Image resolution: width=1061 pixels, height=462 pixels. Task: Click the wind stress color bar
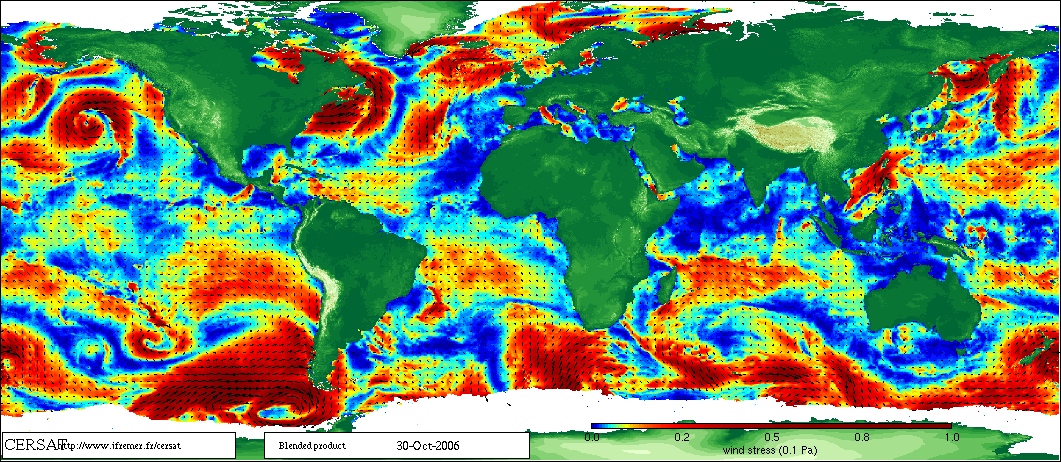coord(771,426)
